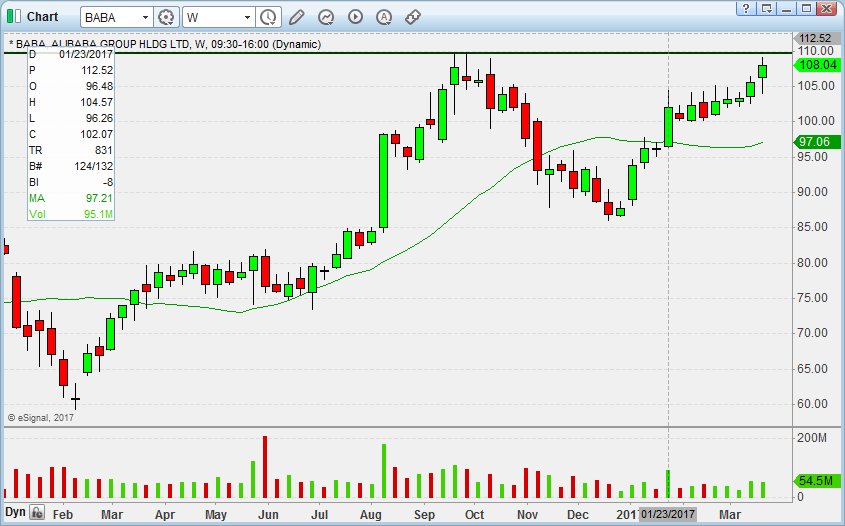
Task: Click the 200M volume axis label
Action: coord(812,438)
